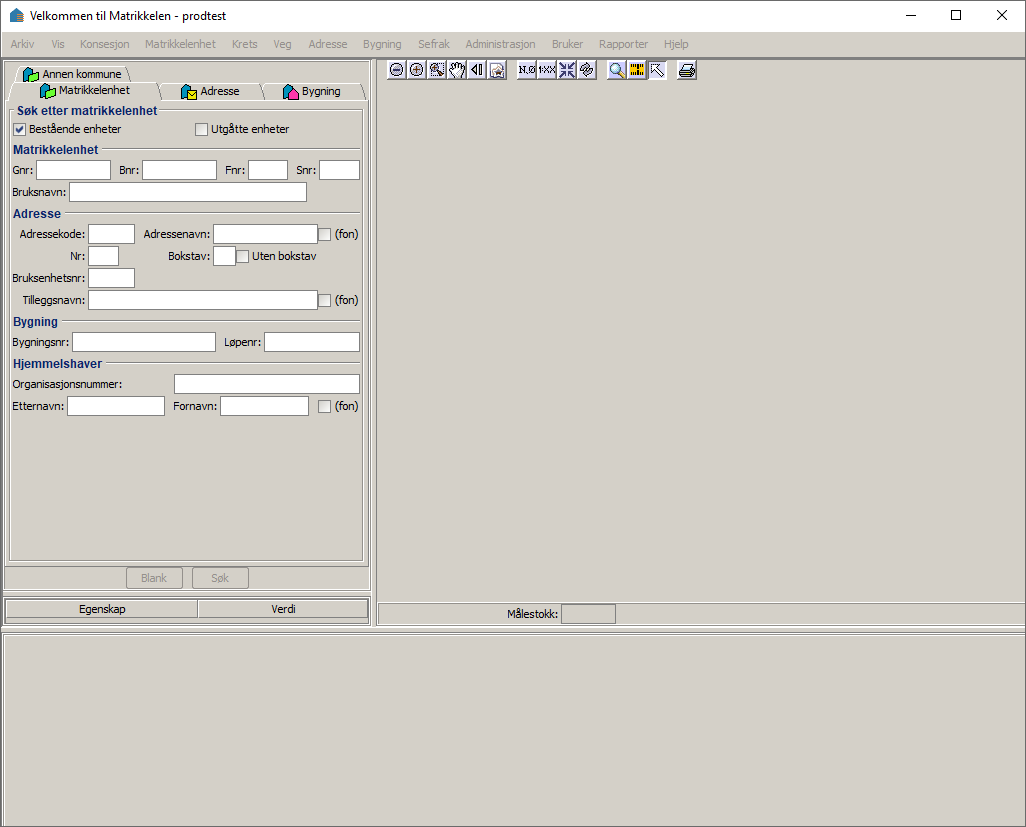Screen dimensions: 1026x827
Task: Enable (fon) checkbox next to Adressenavn
Action: pos(325,234)
